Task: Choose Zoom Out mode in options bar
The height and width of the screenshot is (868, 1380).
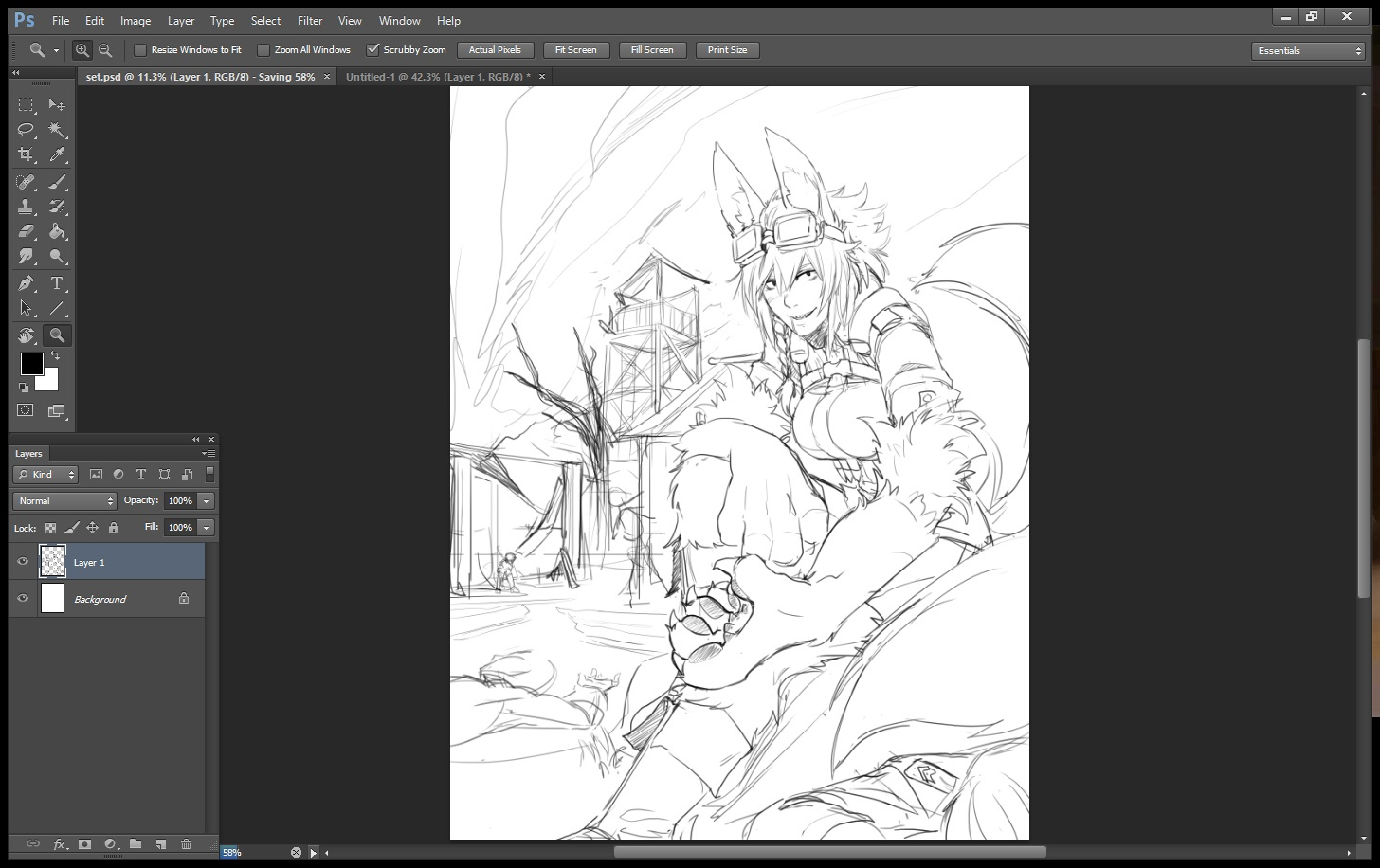Action: (105, 50)
